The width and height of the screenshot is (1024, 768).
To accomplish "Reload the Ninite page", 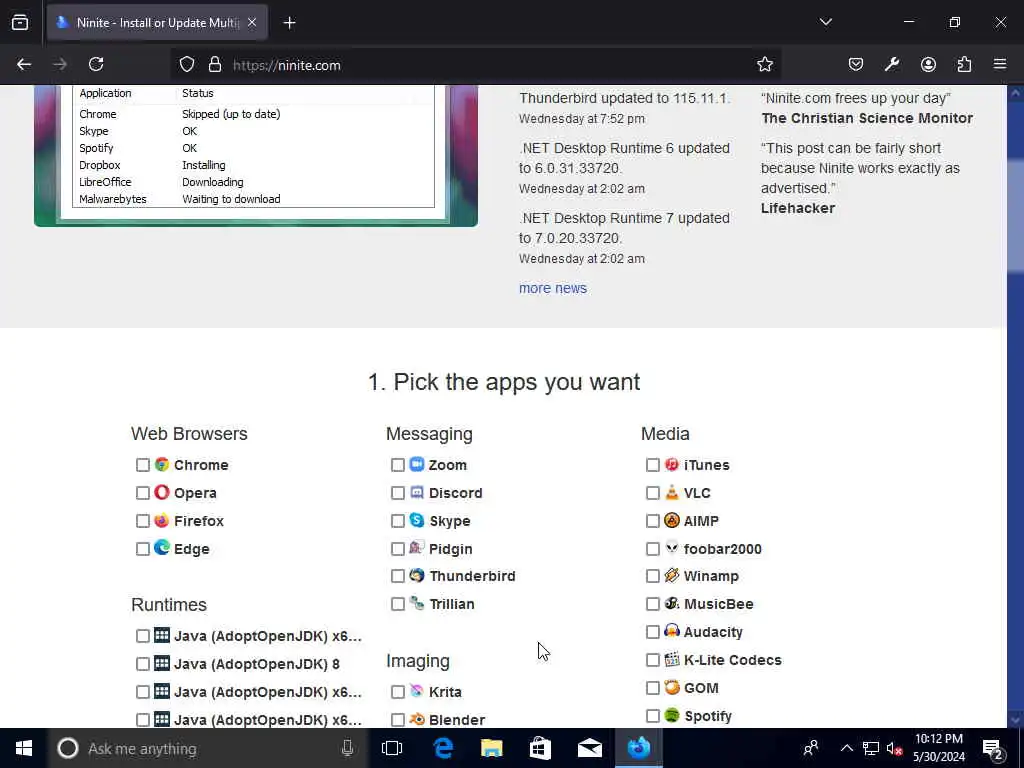I will pyautogui.click(x=96, y=65).
